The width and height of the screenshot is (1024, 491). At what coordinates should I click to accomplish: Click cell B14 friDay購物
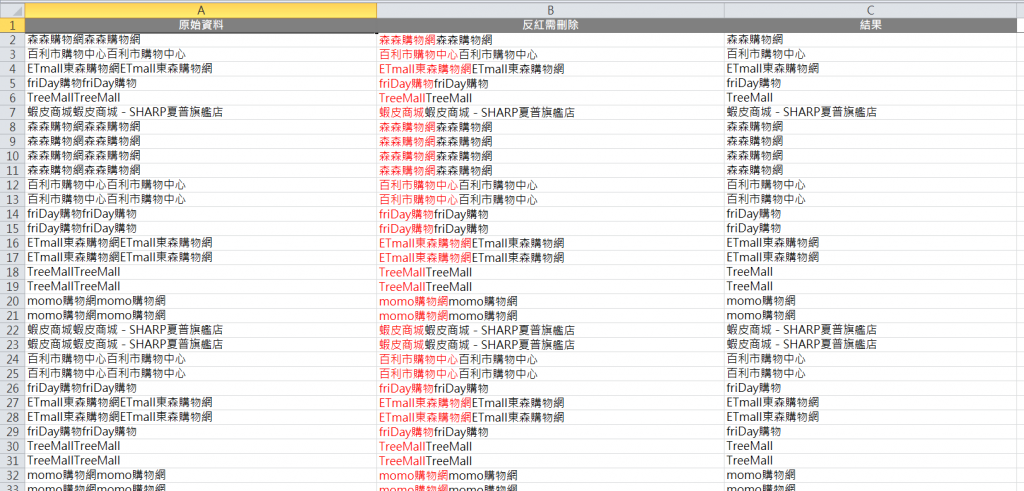click(551, 214)
